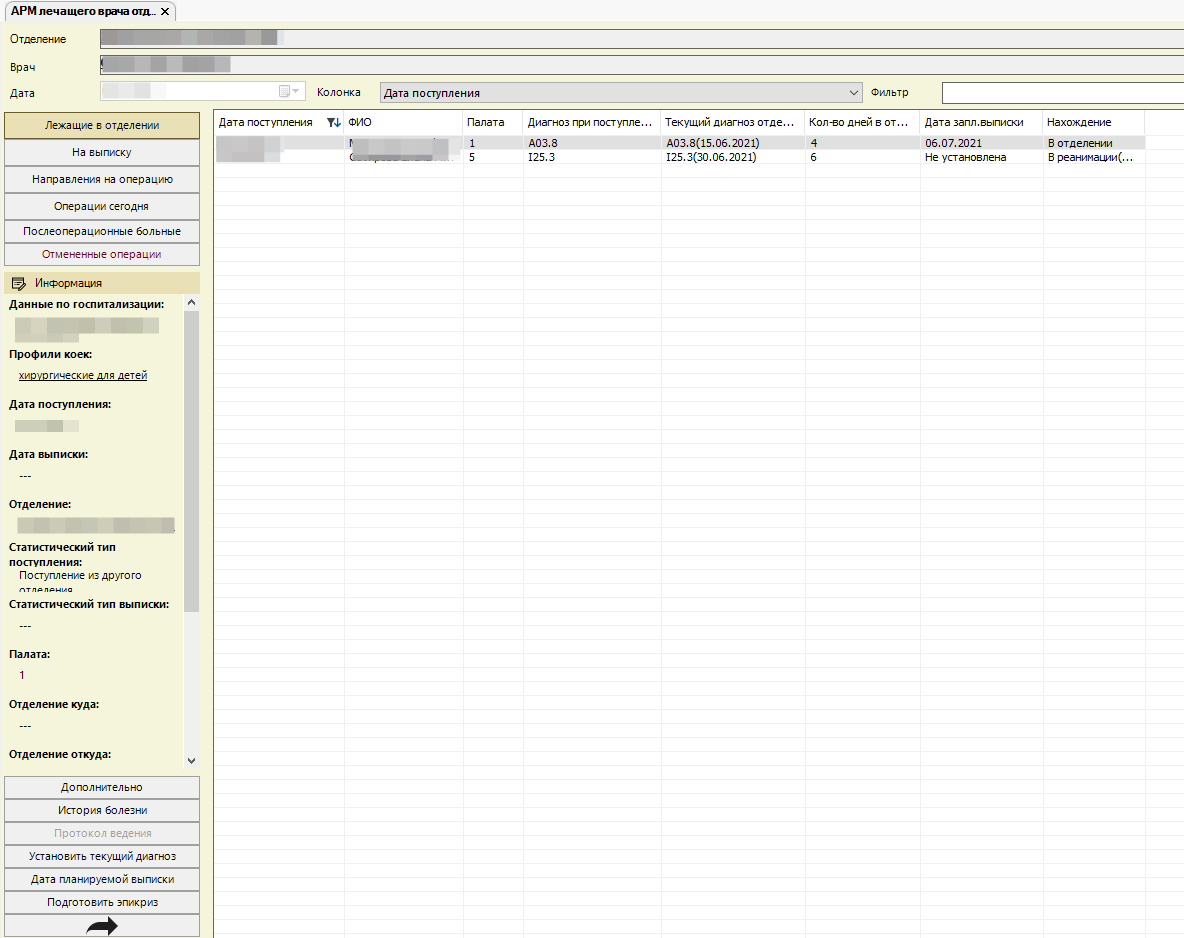Select the row with diagnosis A03.8
Screen dimensions: 1184x938
pyautogui.click(x=680, y=143)
